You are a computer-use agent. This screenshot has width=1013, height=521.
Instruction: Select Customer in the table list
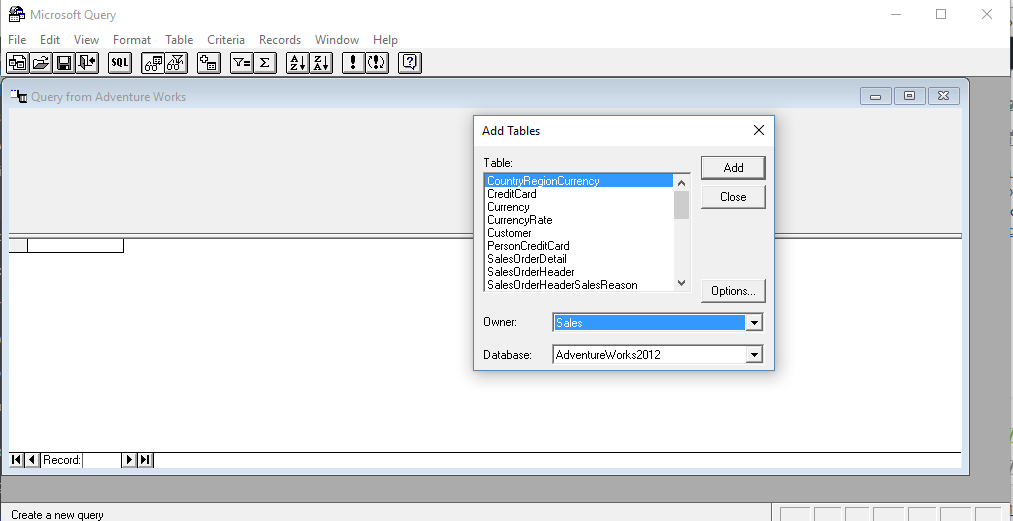click(x=579, y=233)
